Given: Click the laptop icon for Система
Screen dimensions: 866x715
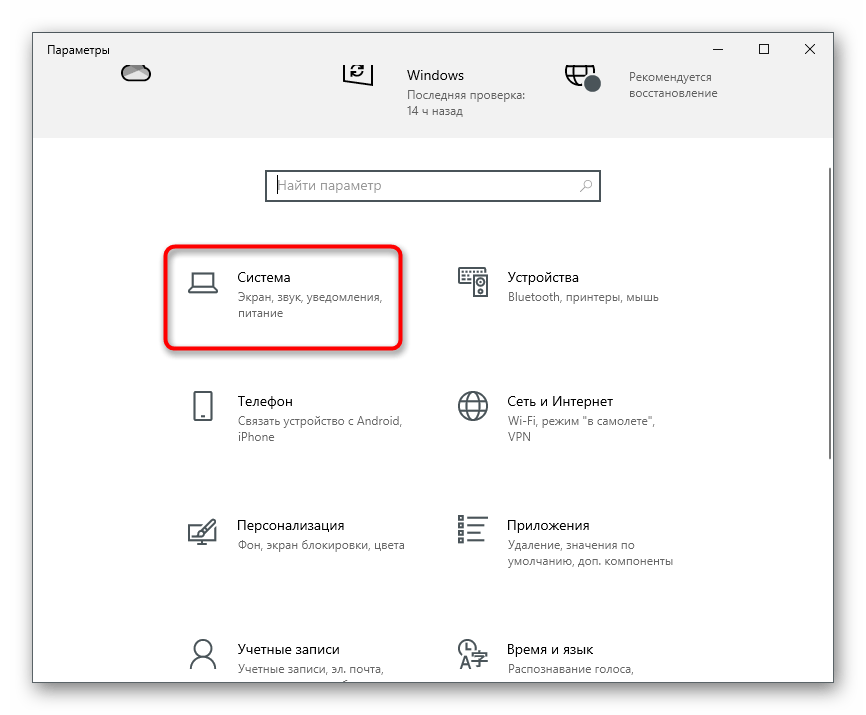Looking at the screenshot, I should 203,284.
